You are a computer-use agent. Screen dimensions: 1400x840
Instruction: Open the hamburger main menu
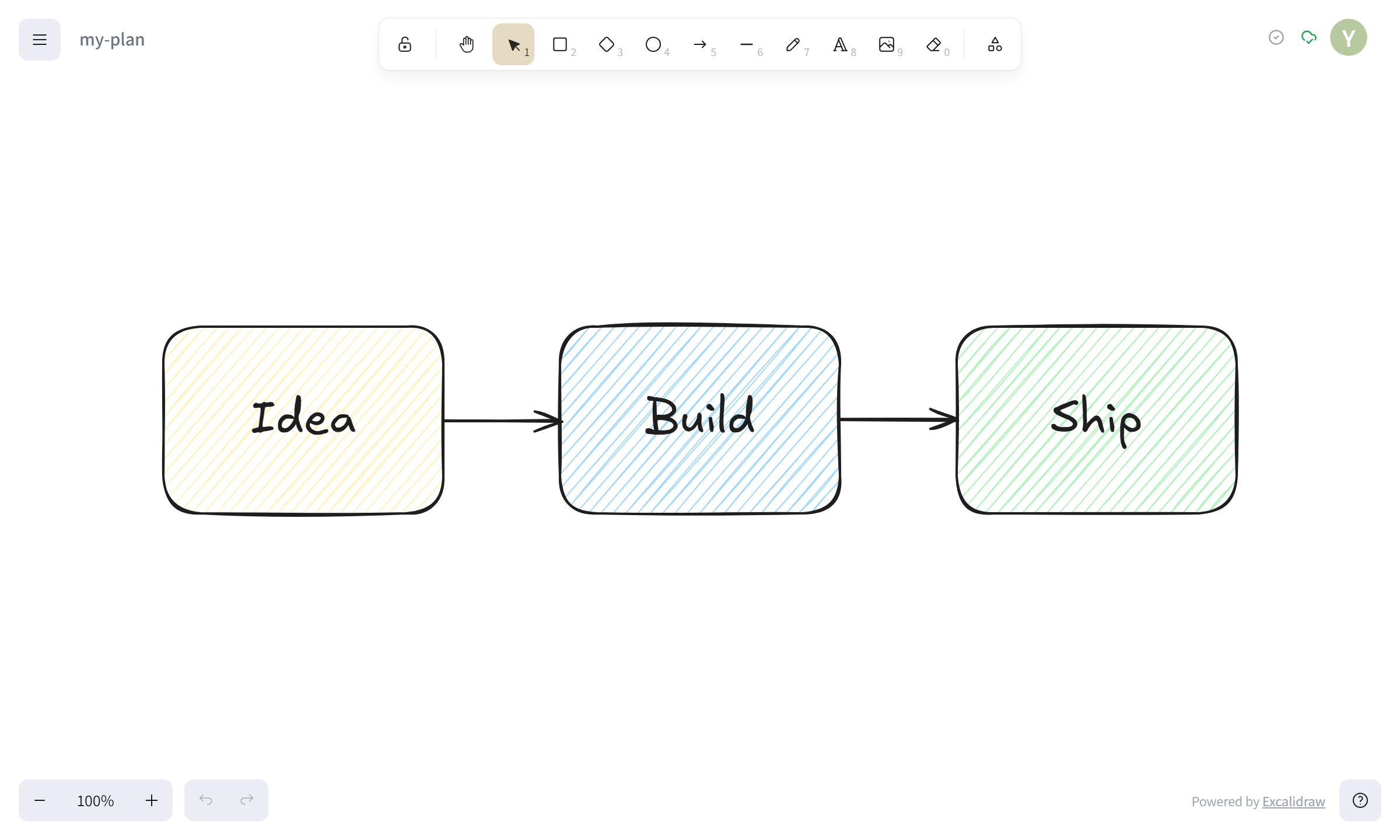pyautogui.click(x=39, y=39)
